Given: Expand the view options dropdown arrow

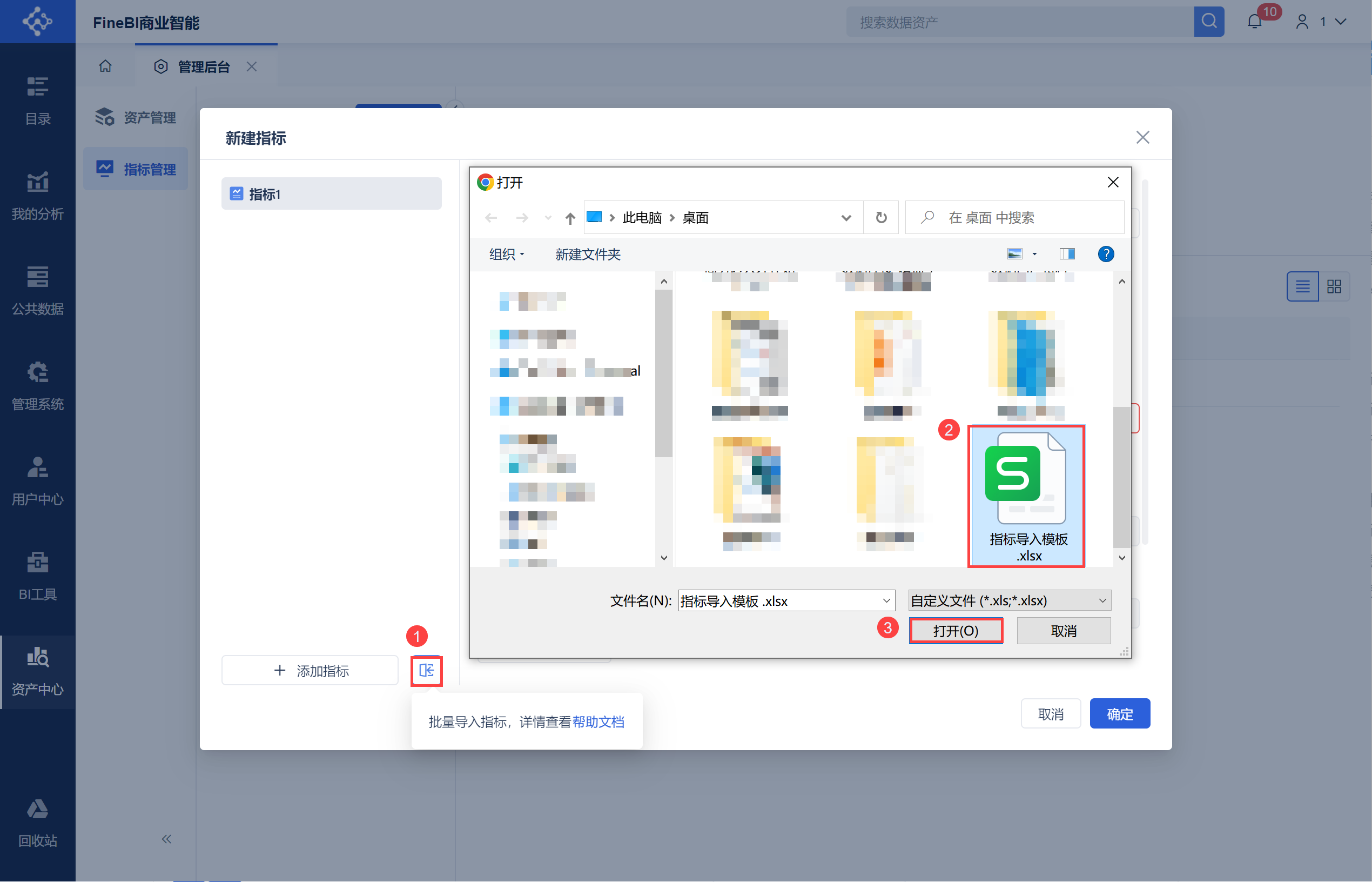Looking at the screenshot, I should tap(1034, 253).
